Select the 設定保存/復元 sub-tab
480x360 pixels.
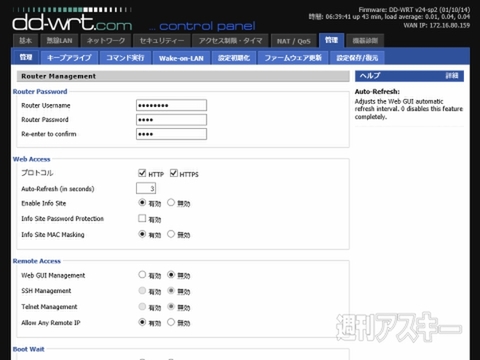357,58
